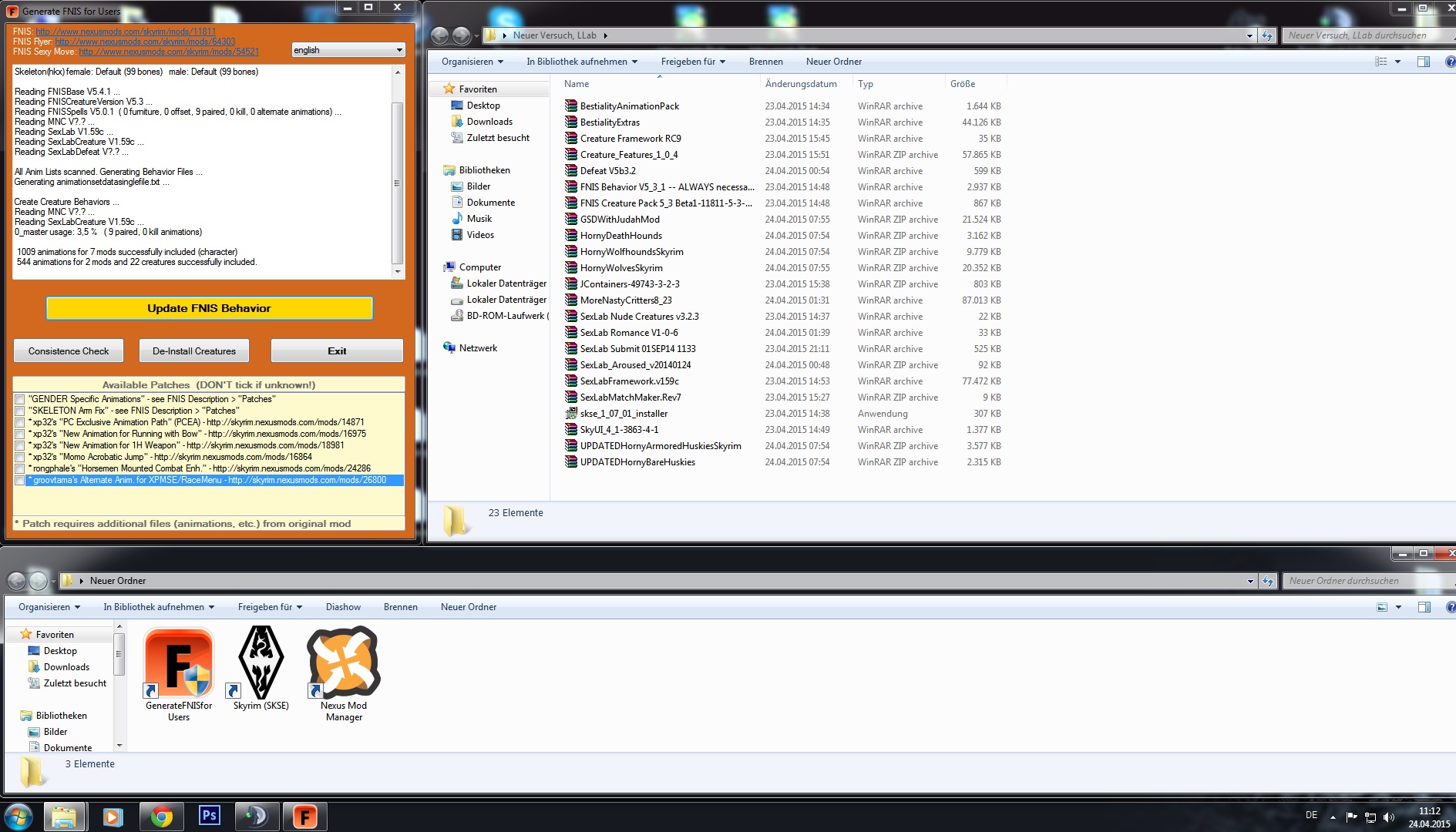Open Windows Explorer from the taskbar
Screen dimensions: 1456x832
(x=64, y=816)
